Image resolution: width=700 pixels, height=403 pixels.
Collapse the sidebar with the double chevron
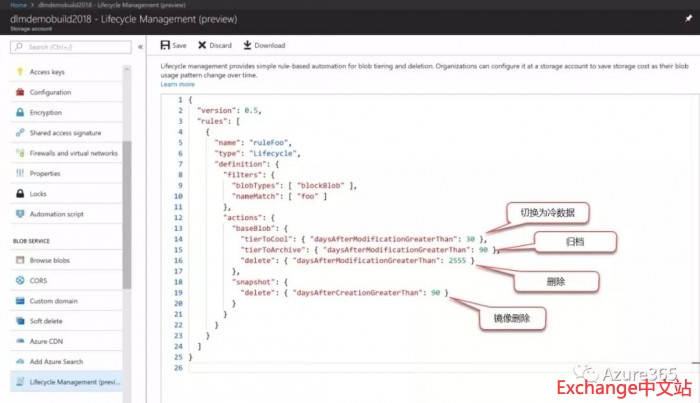(x=139, y=47)
